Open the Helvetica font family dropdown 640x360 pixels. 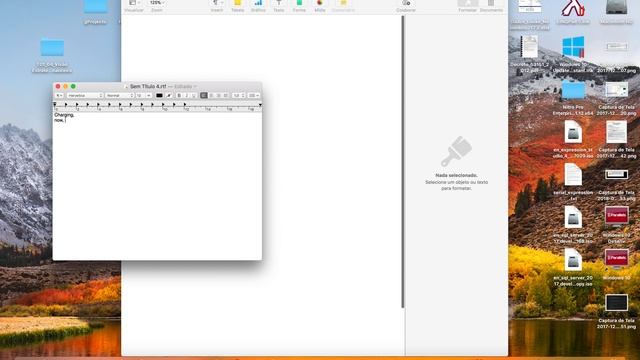[x=85, y=96]
